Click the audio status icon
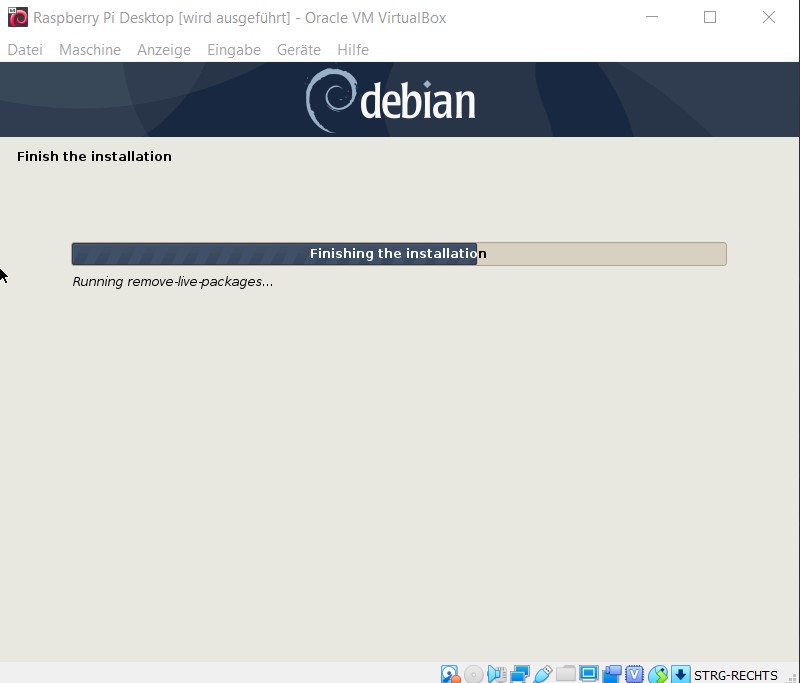This screenshot has height=683, width=800. click(496, 674)
